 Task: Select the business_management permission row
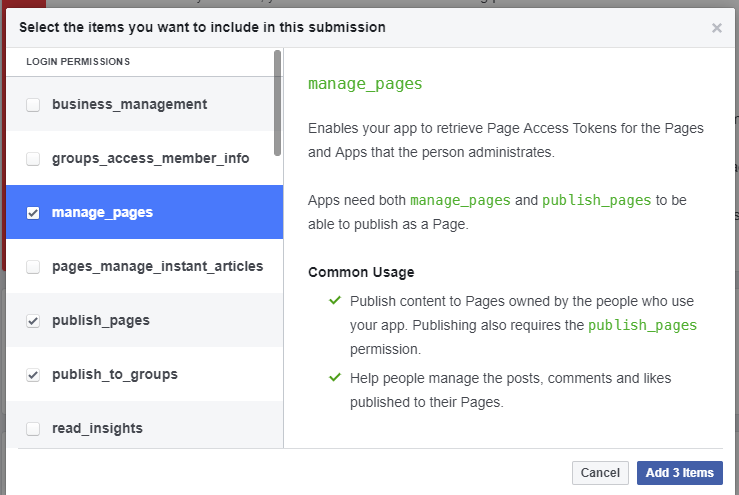click(x=140, y=104)
